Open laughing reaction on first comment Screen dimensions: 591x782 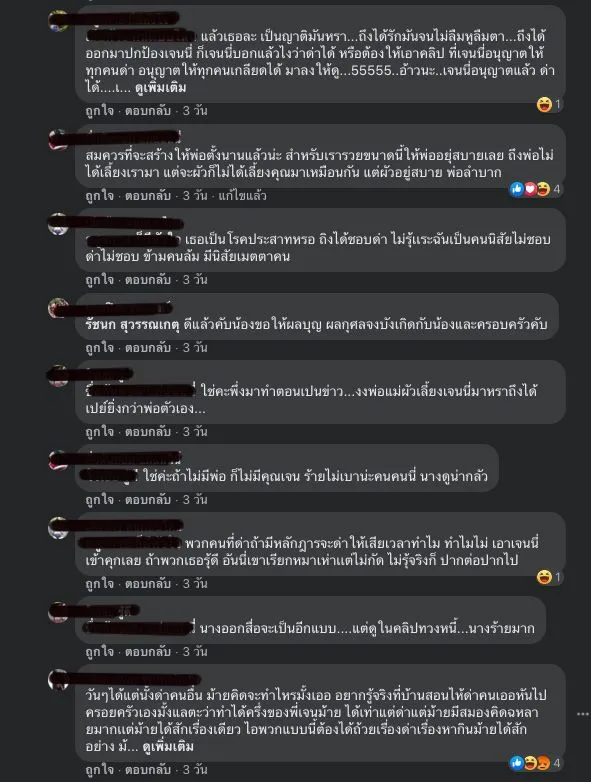tap(545, 104)
